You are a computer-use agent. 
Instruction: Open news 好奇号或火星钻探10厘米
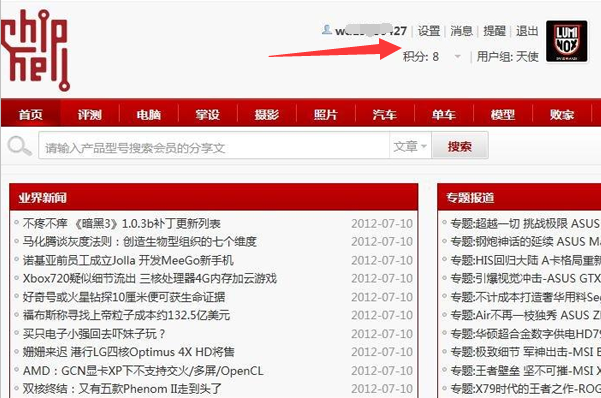click(x=124, y=297)
